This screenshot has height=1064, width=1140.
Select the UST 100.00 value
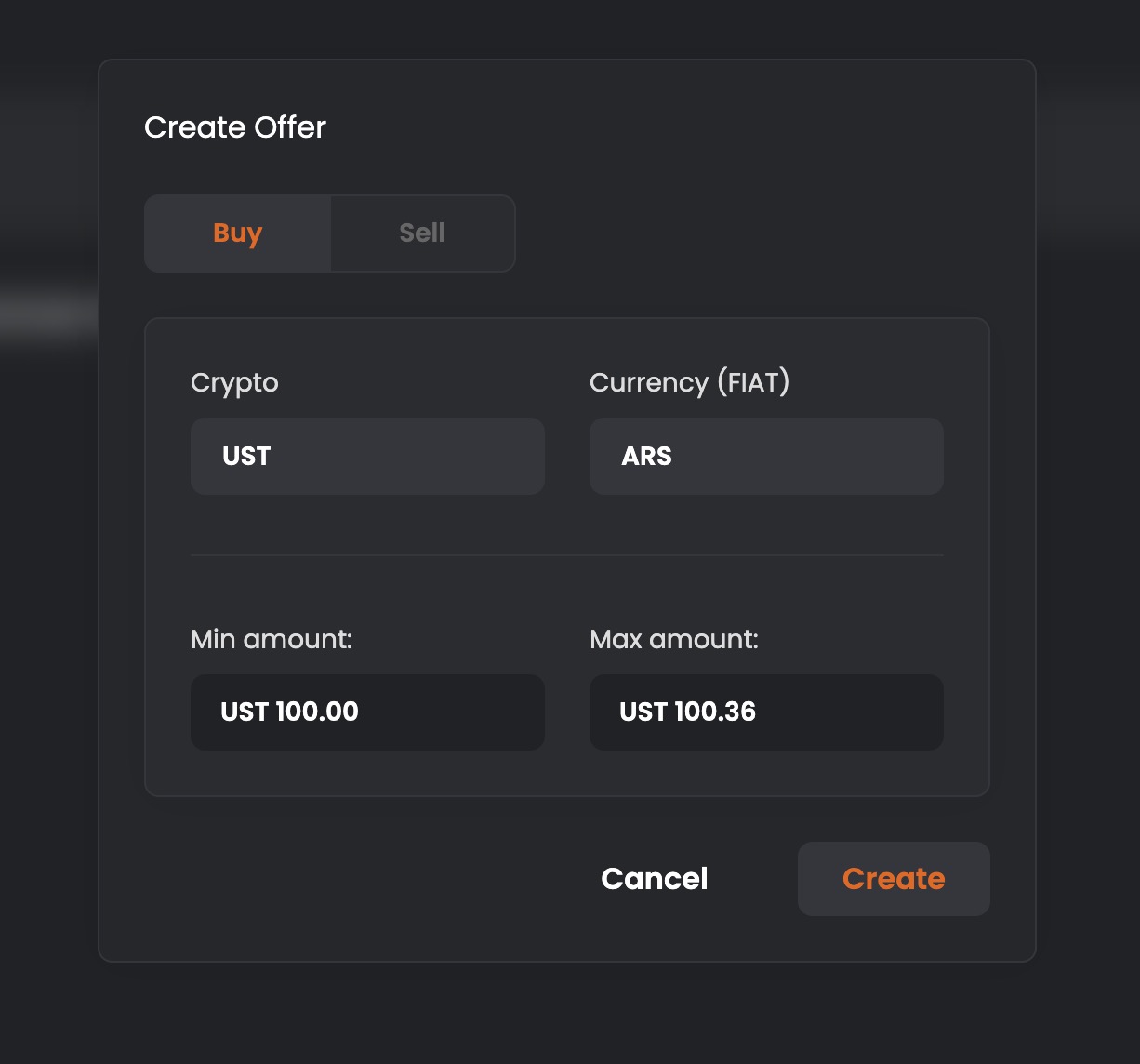289,712
